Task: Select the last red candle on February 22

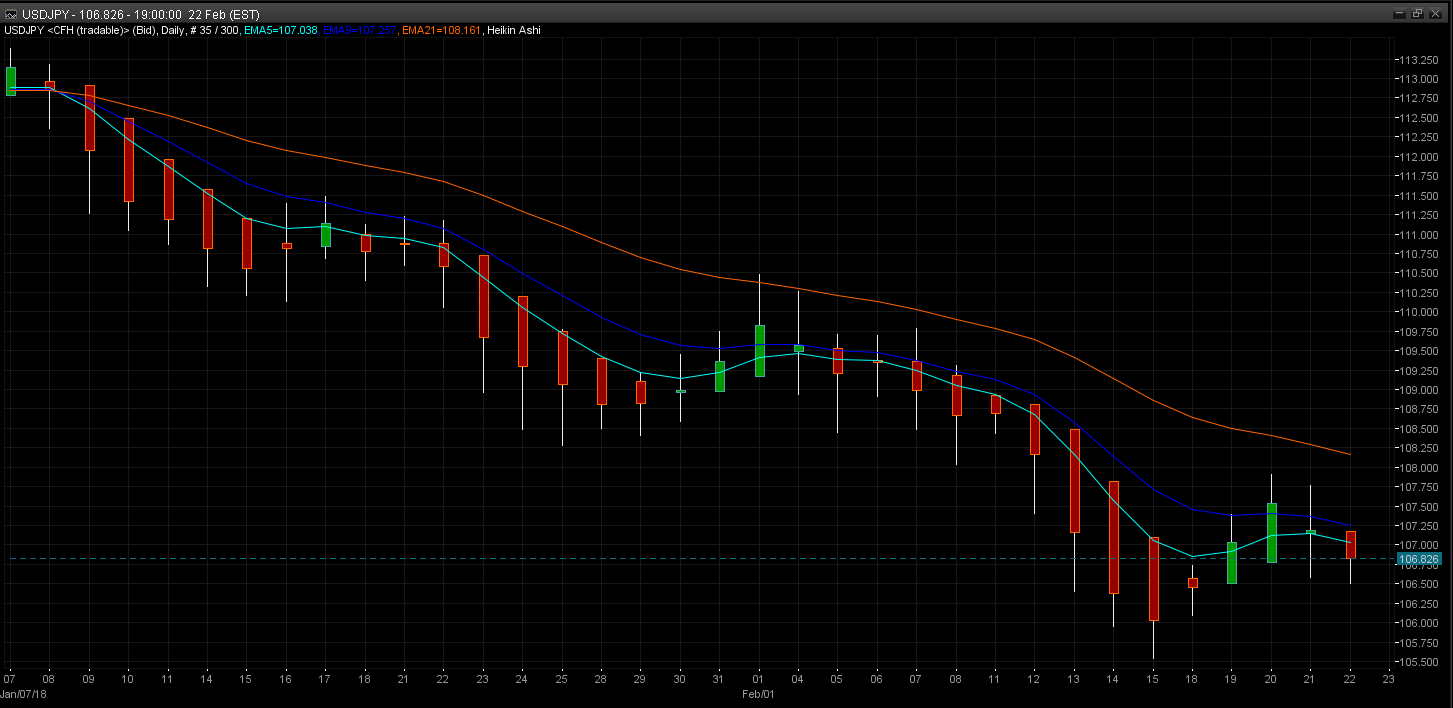Action: (x=1350, y=545)
